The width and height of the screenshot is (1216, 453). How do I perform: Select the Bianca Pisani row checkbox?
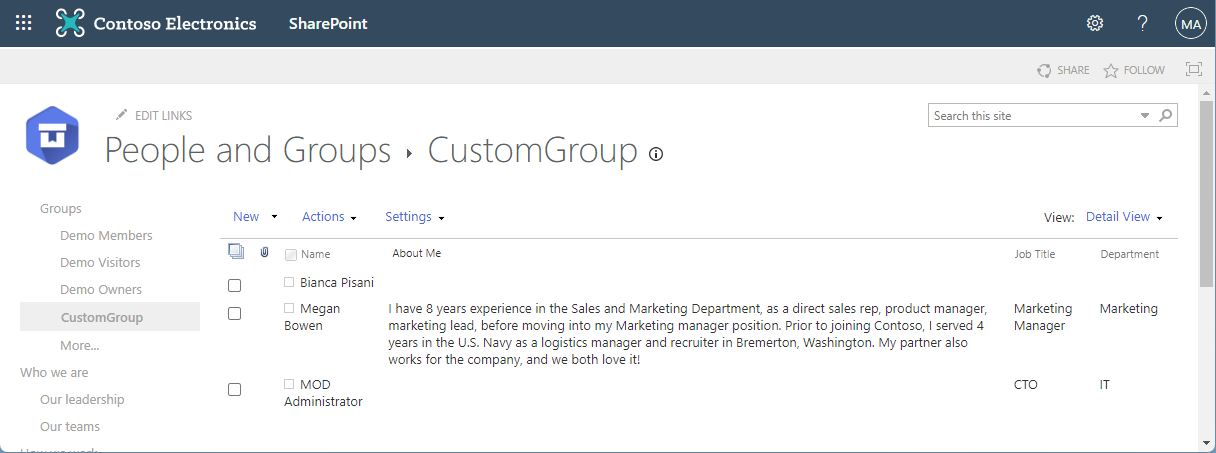coord(234,285)
